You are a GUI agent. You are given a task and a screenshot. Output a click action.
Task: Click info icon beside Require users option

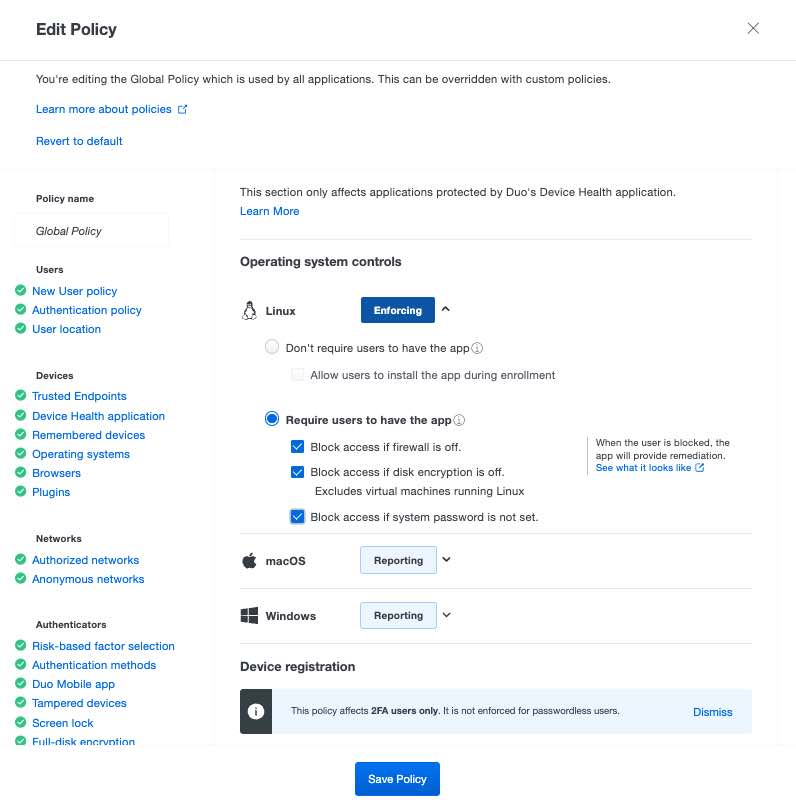(x=460, y=420)
